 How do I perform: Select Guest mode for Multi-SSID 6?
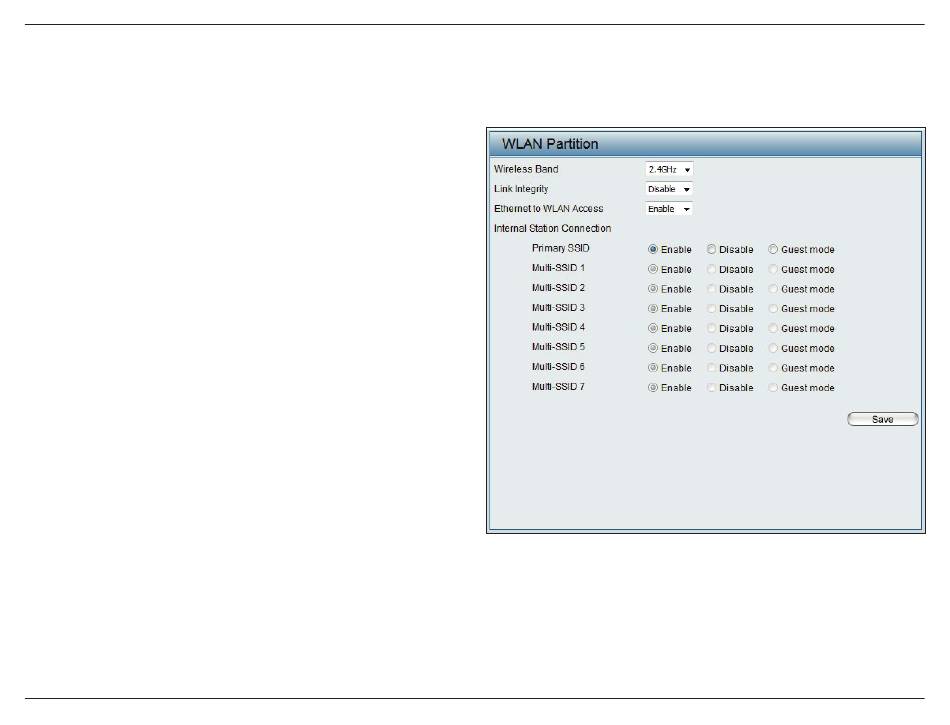click(773, 368)
